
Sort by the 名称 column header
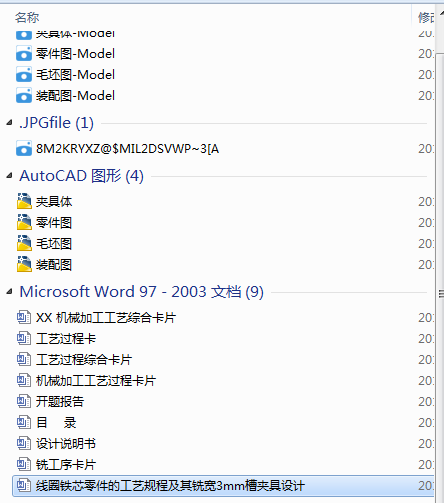coord(27,17)
